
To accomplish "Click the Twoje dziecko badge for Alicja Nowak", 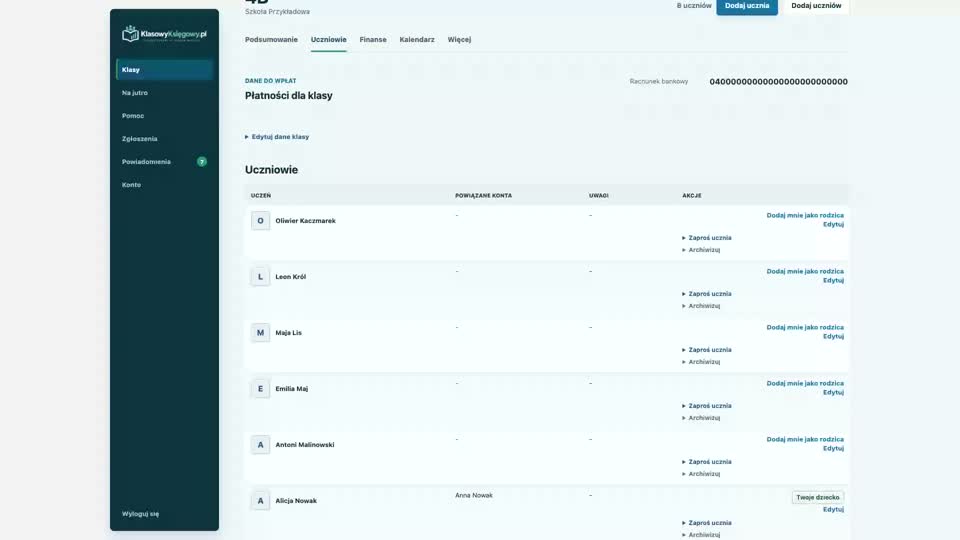I will 817,498.
